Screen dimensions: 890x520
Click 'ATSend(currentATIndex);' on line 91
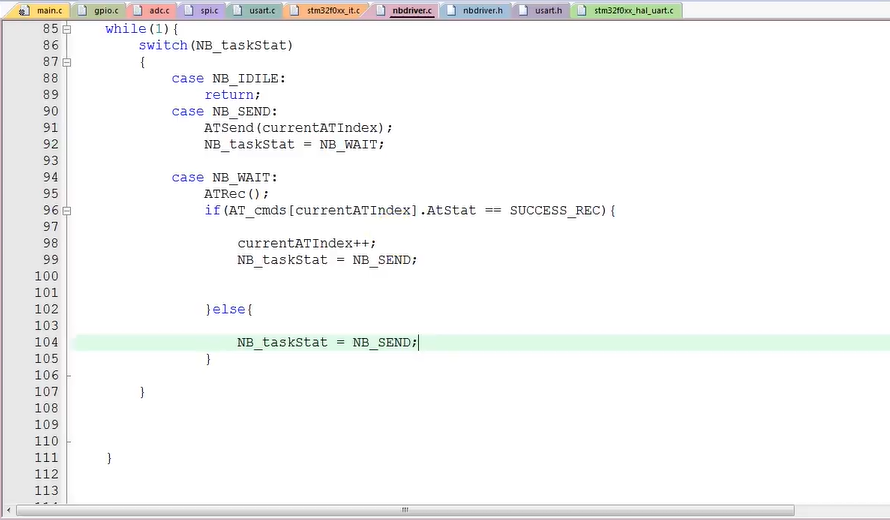pyautogui.click(x=299, y=128)
